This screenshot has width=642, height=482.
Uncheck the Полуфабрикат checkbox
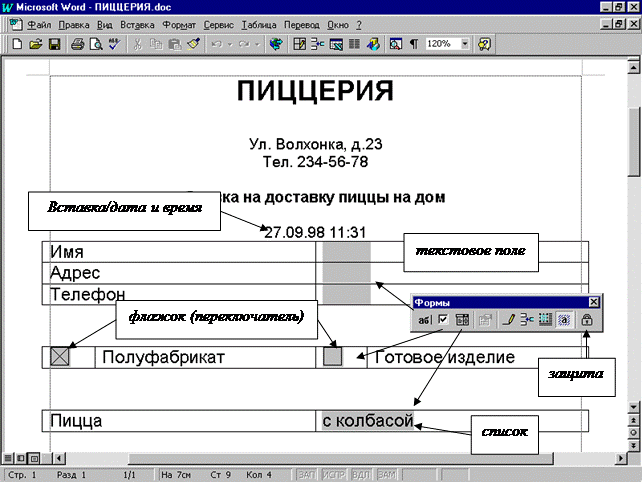pos(60,357)
